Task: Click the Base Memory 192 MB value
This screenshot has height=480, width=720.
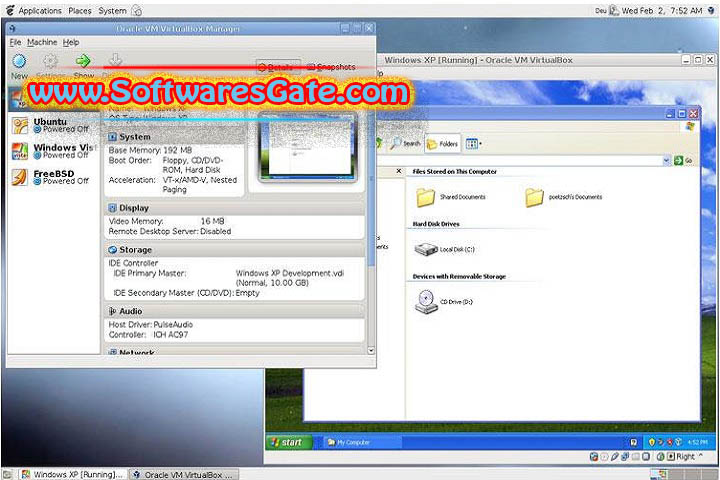Action: 178,150
